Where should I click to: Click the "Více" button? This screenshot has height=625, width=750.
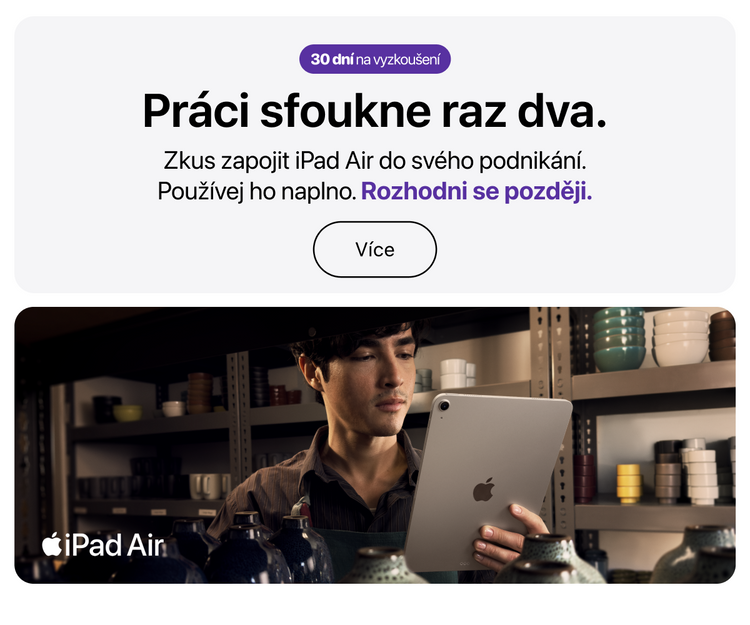[x=375, y=249]
